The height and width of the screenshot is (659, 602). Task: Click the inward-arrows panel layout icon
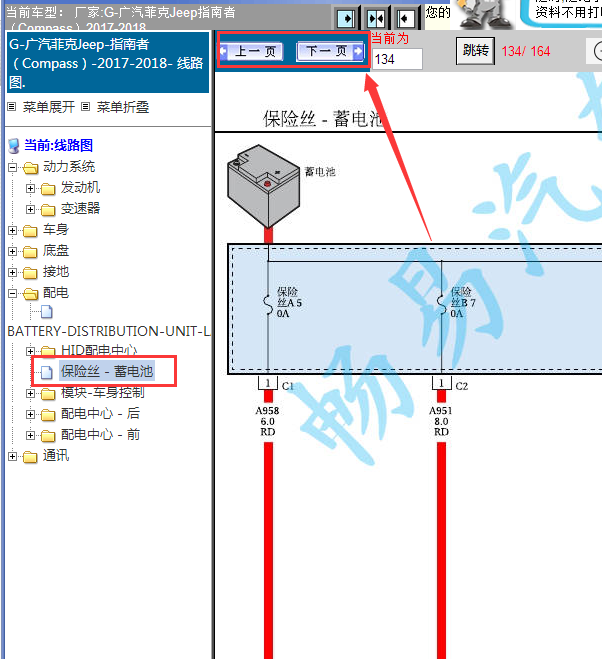[375, 18]
